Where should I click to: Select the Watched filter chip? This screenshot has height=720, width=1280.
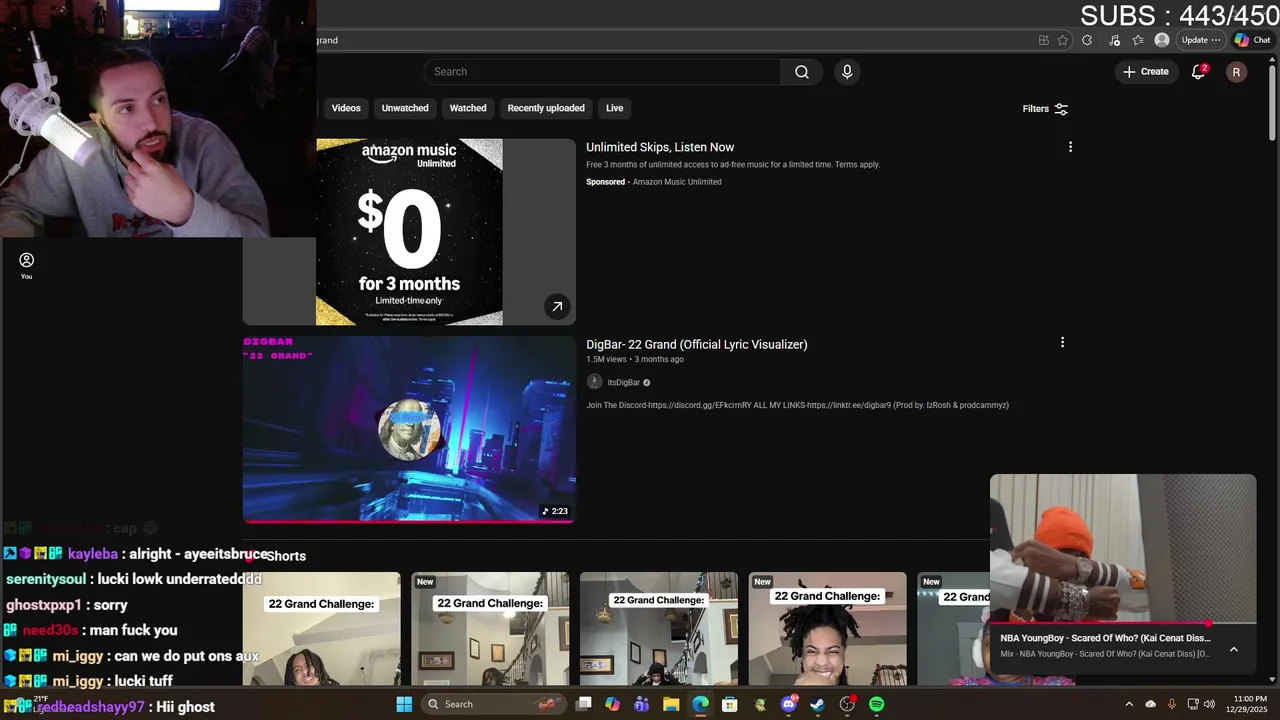[x=468, y=108]
